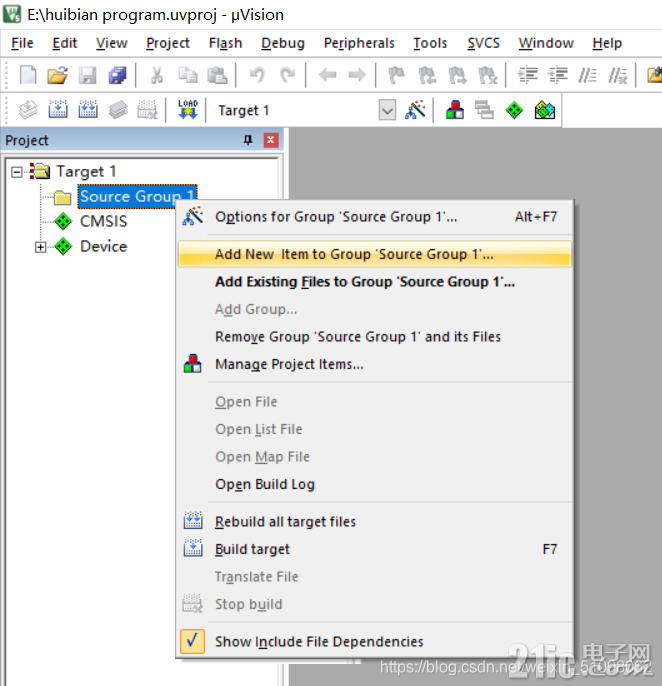662x686 pixels.
Task: Open the Help menu
Action: click(607, 43)
